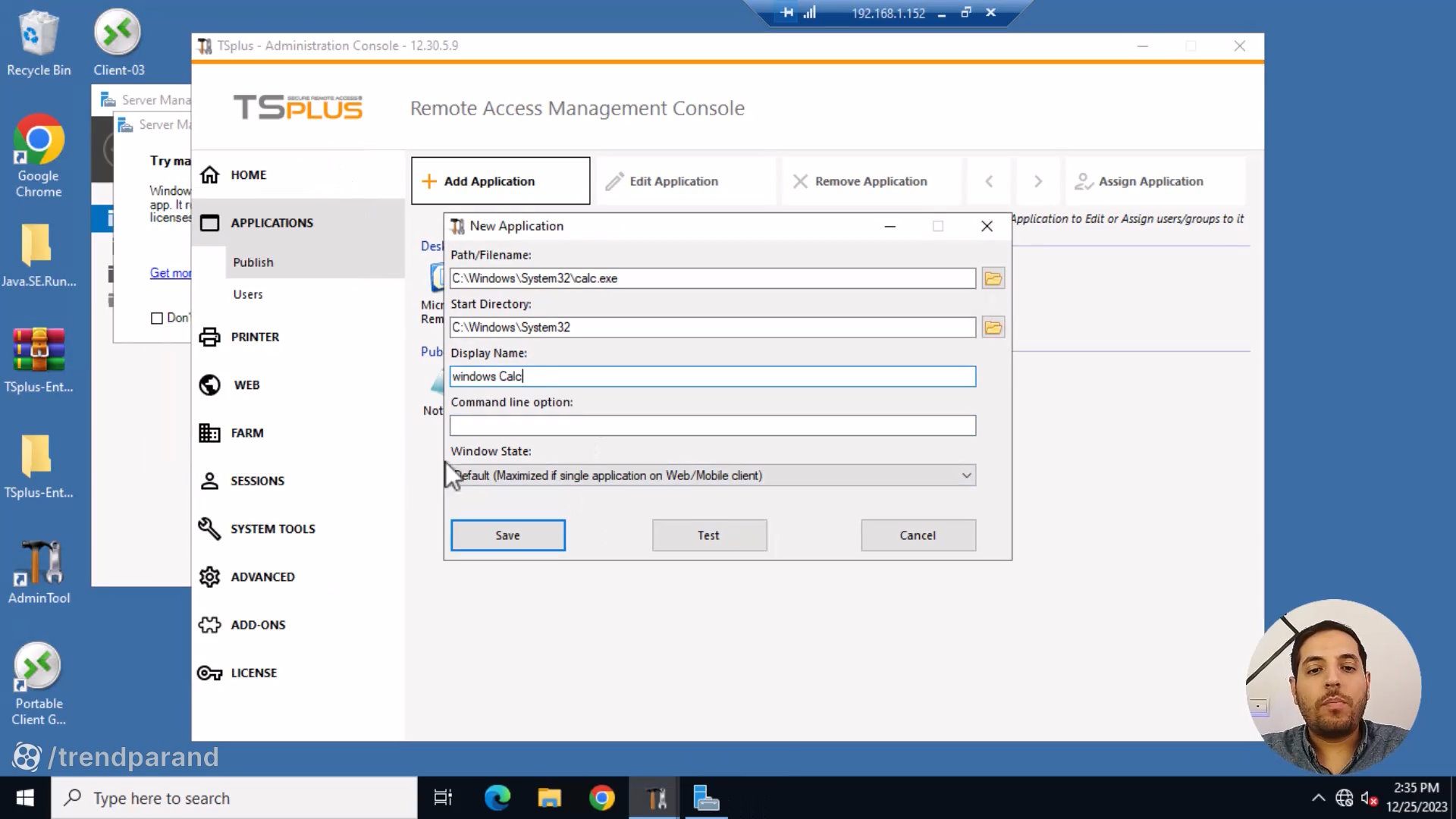Click the Web globe icon in sidebar

(209, 385)
